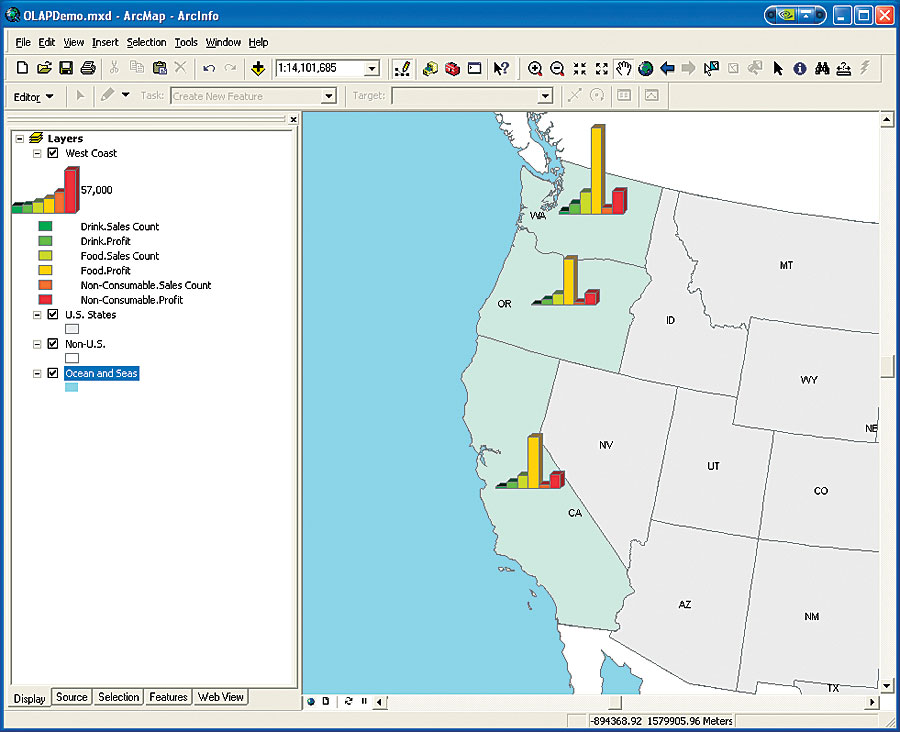This screenshot has width=900, height=732.
Task: Click the Print icon
Action: pos(88,68)
